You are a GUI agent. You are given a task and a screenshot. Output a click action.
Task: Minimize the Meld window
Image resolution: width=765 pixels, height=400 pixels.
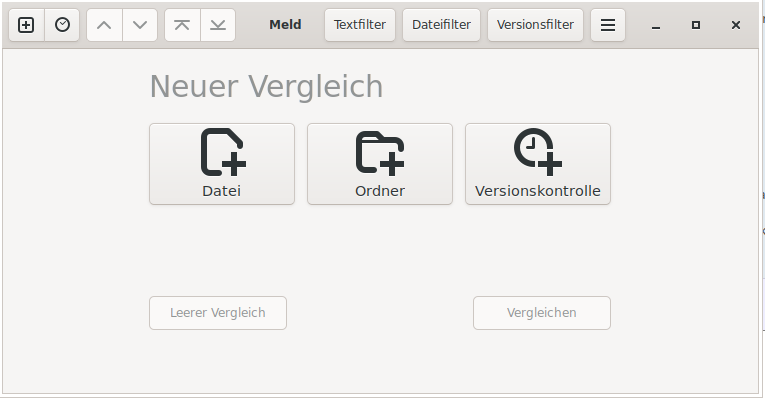point(656,25)
